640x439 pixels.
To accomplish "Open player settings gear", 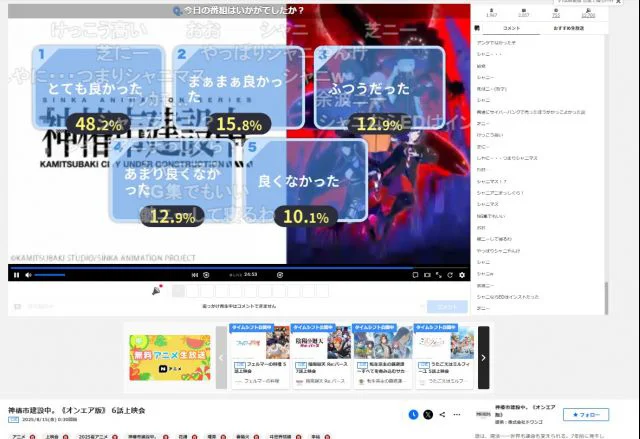I will coord(462,275).
